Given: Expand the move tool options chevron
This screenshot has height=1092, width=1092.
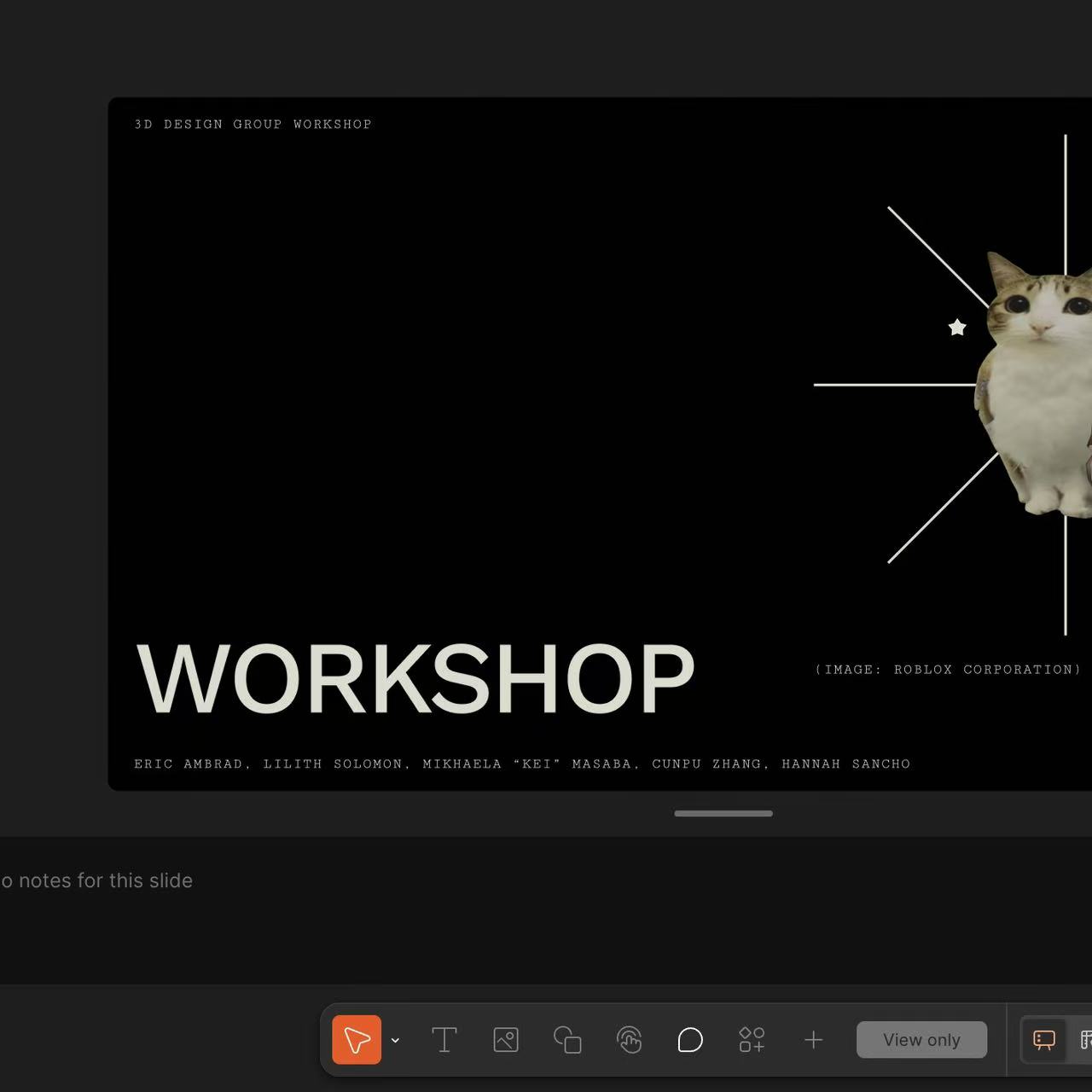Looking at the screenshot, I should [x=395, y=1041].
